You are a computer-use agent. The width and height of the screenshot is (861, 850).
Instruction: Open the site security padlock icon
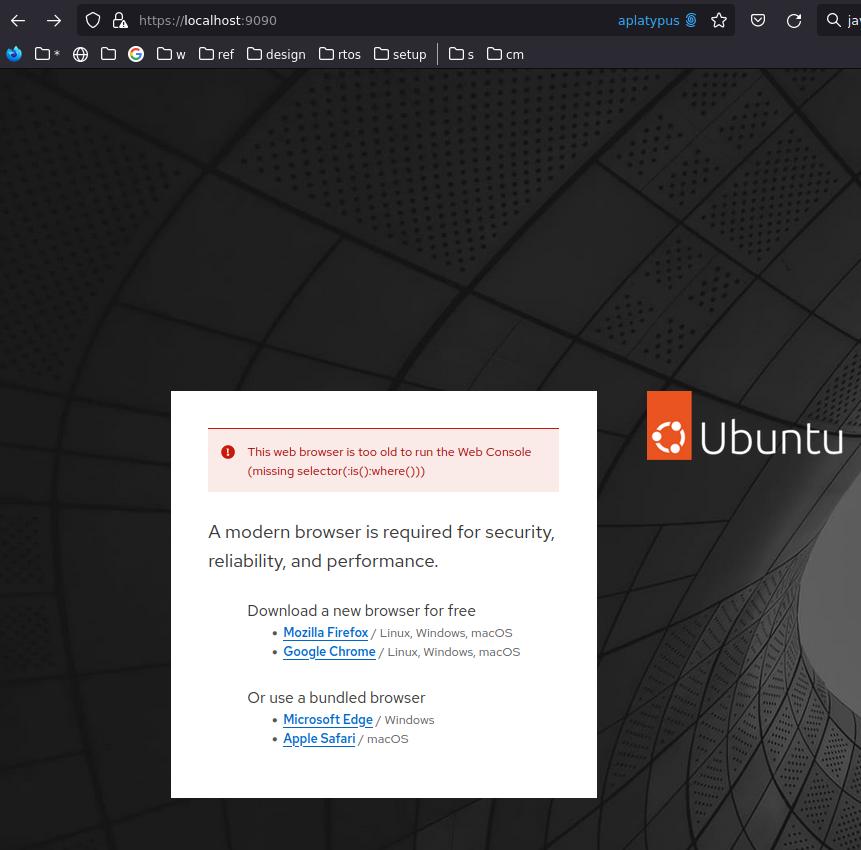(120, 20)
